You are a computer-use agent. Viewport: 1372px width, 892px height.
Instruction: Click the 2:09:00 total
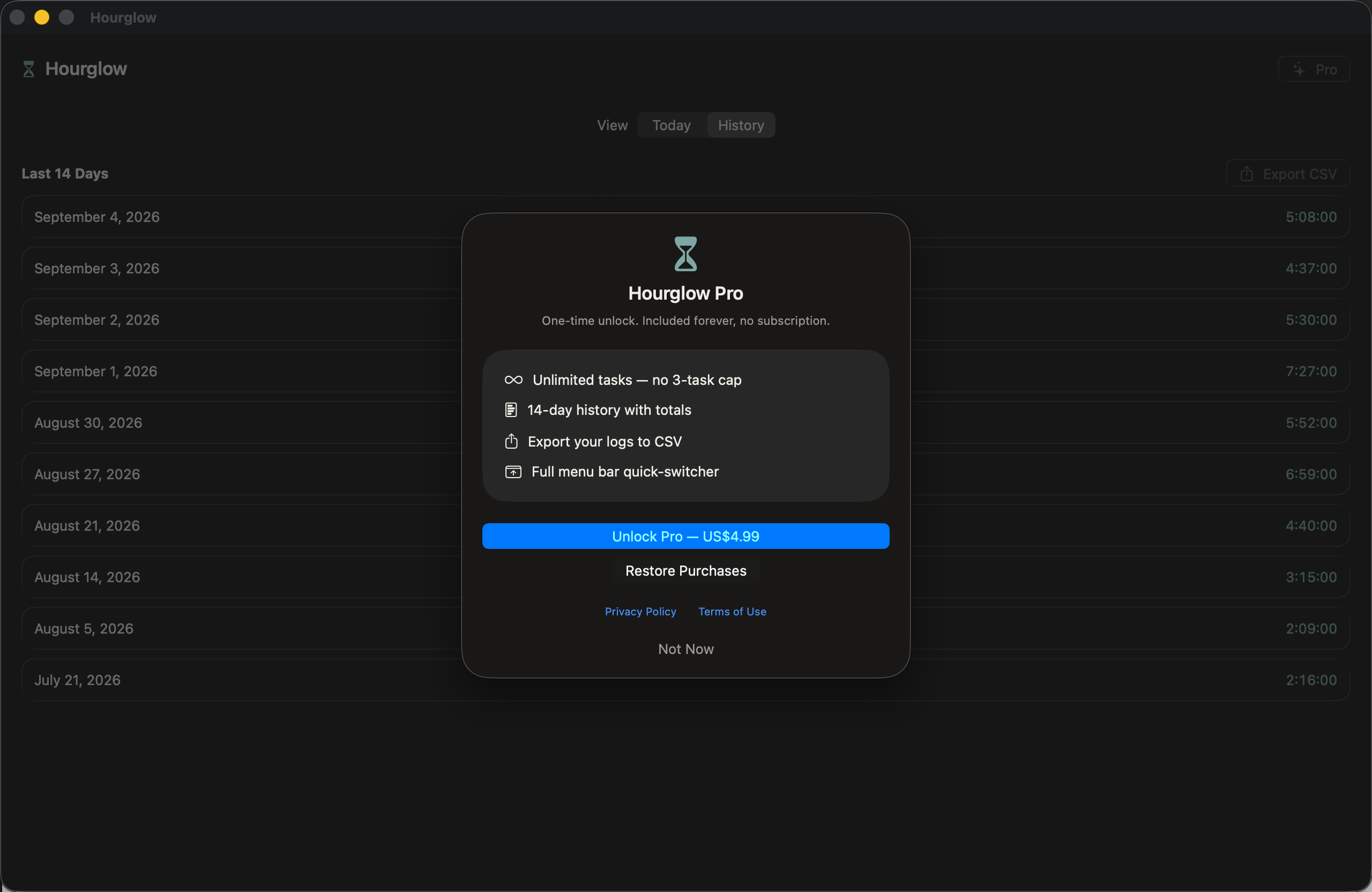point(1311,628)
